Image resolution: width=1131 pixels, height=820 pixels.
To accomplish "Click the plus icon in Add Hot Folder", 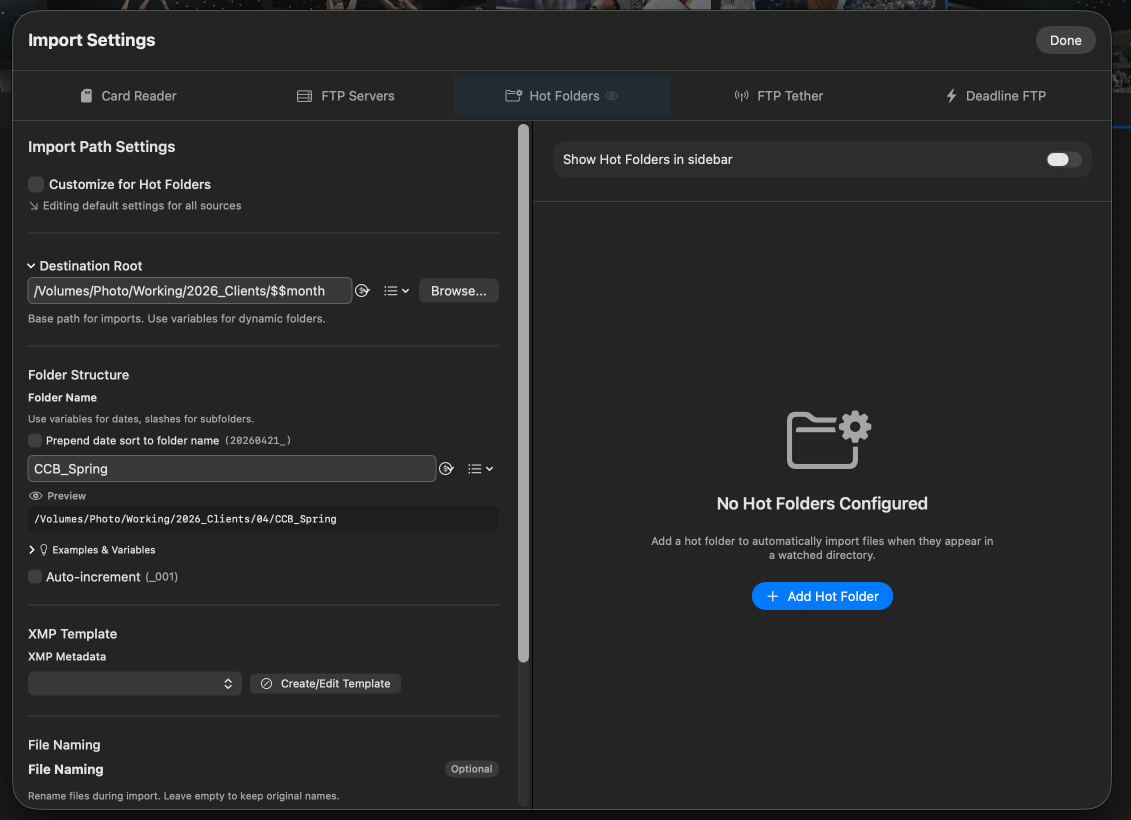I will pos(773,596).
